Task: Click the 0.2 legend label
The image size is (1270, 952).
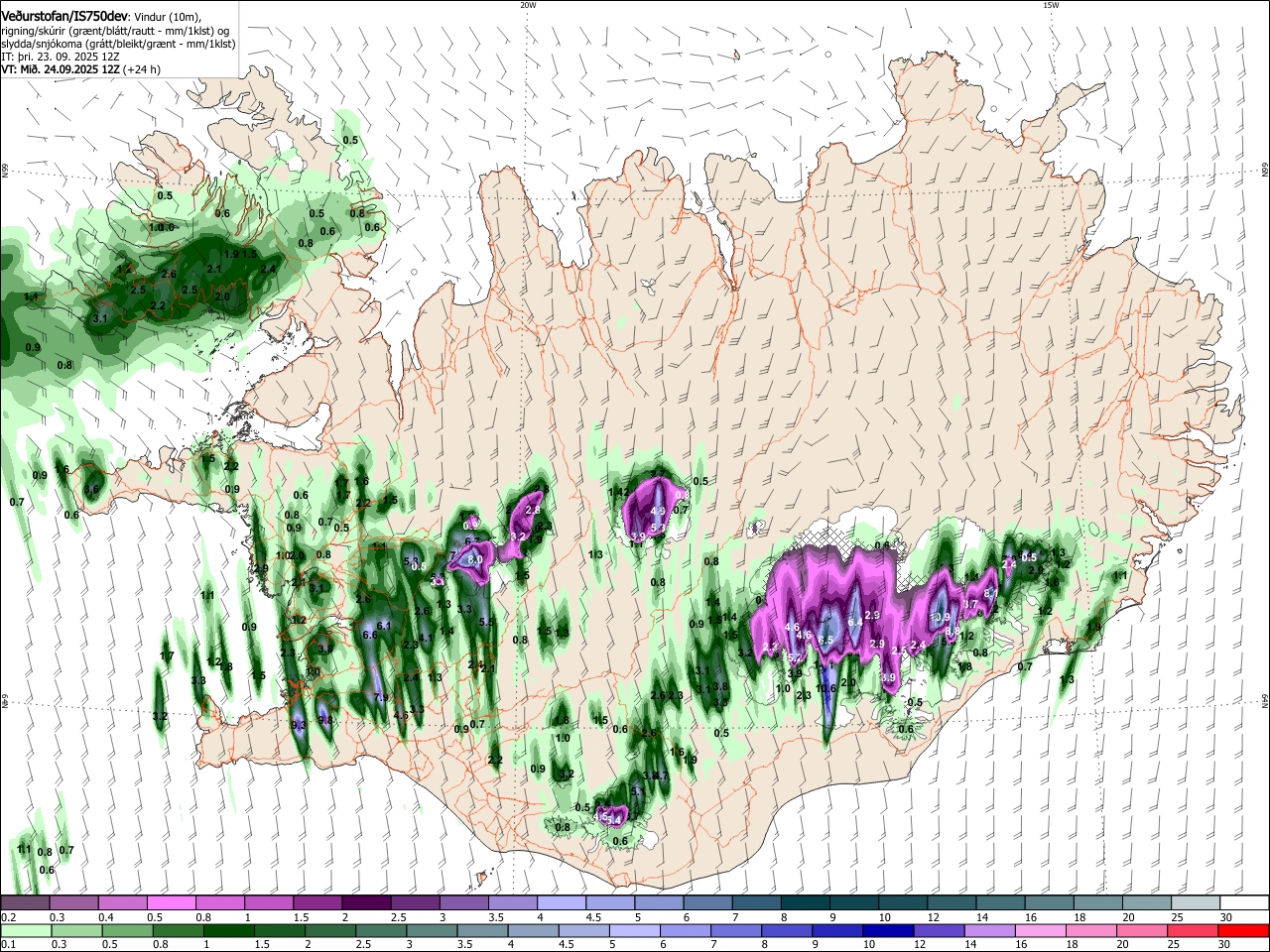Action: 8,918
